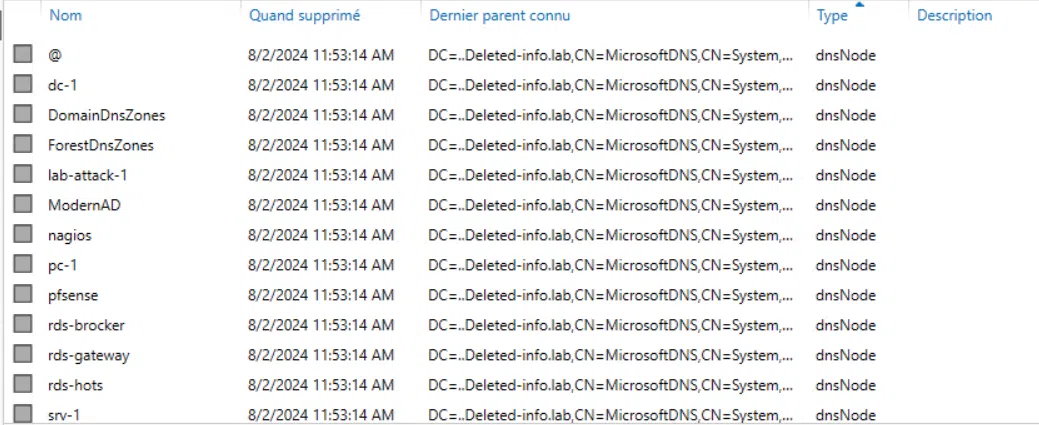Image resolution: width=1039 pixels, height=425 pixels.
Task: Toggle the sort arrow above Type
Action: pos(860,5)
